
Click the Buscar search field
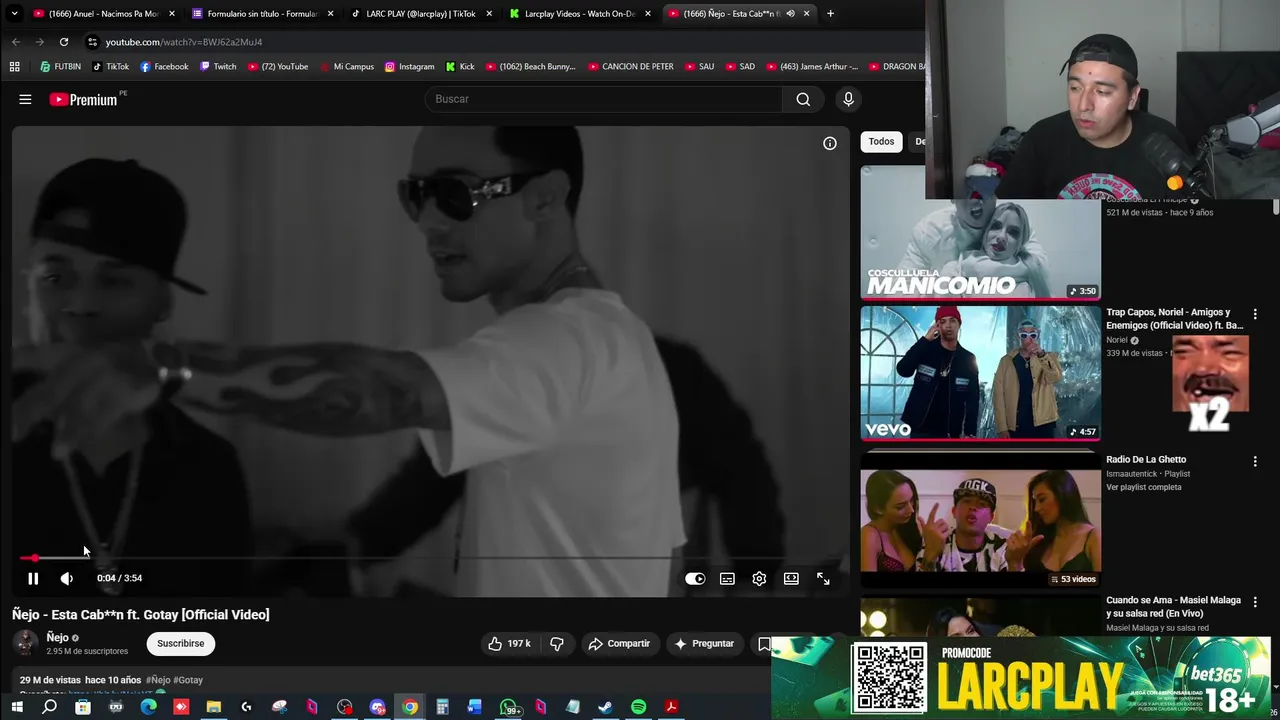tap(604, 99)
